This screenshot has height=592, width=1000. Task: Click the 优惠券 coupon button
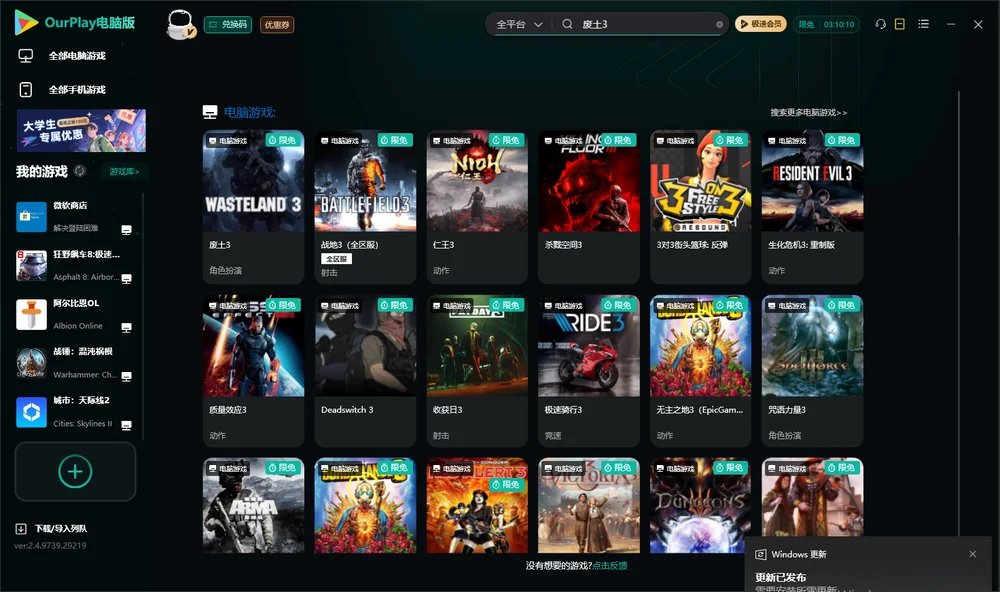(277, 24)
